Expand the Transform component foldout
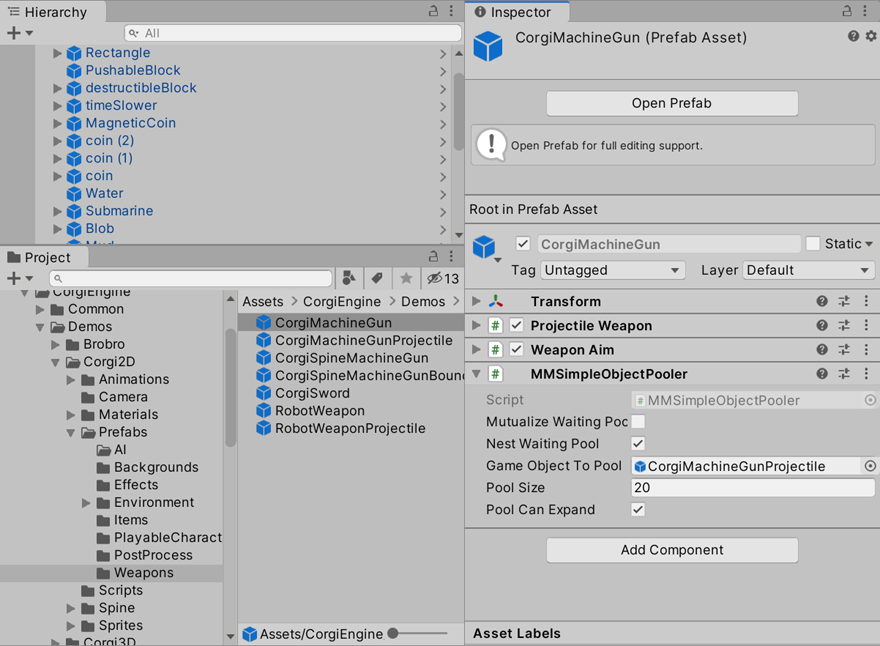This screenshot has height=646, width=880. point(477,301)
